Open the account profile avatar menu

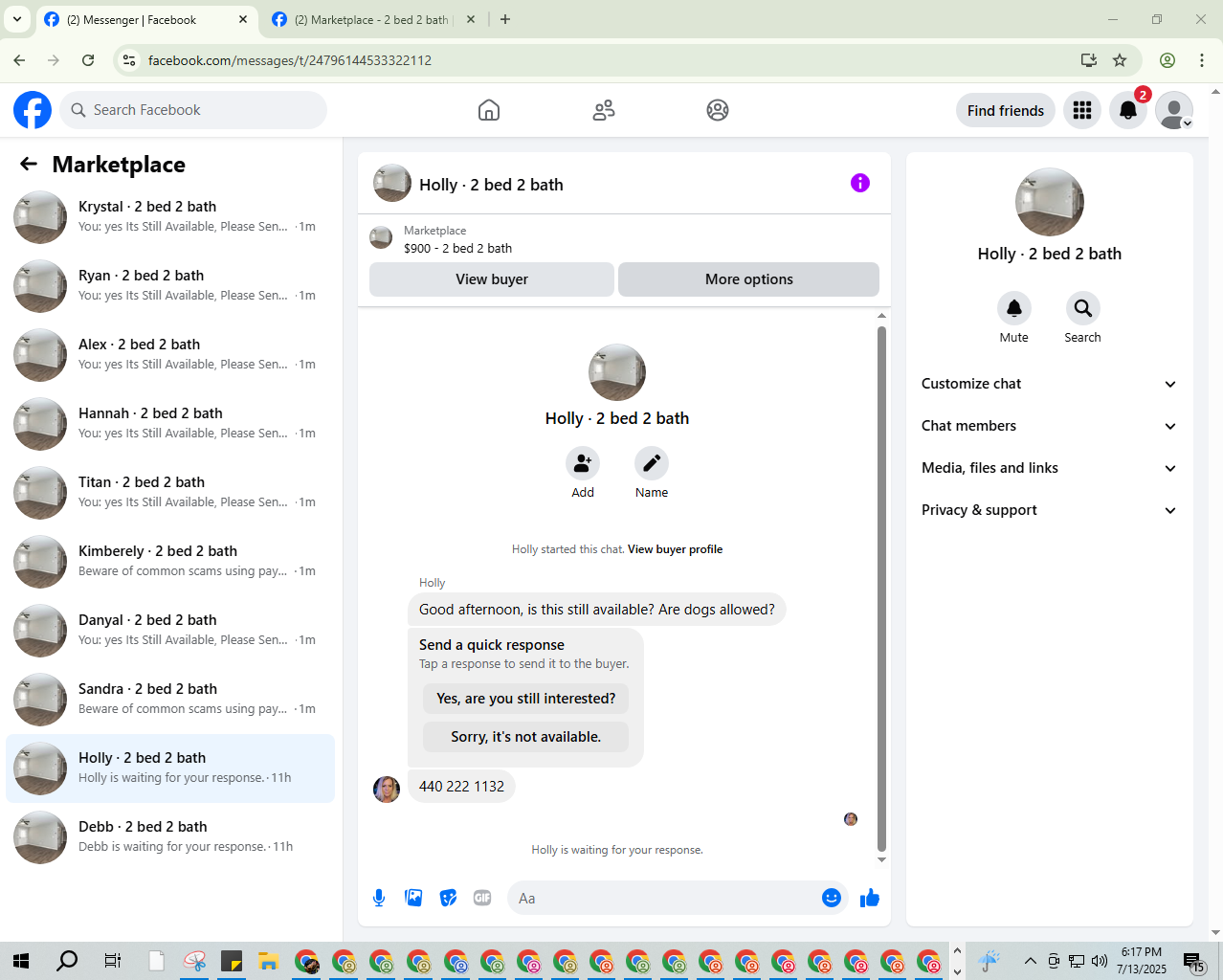pyautogui.click(x=1174, y=110)
